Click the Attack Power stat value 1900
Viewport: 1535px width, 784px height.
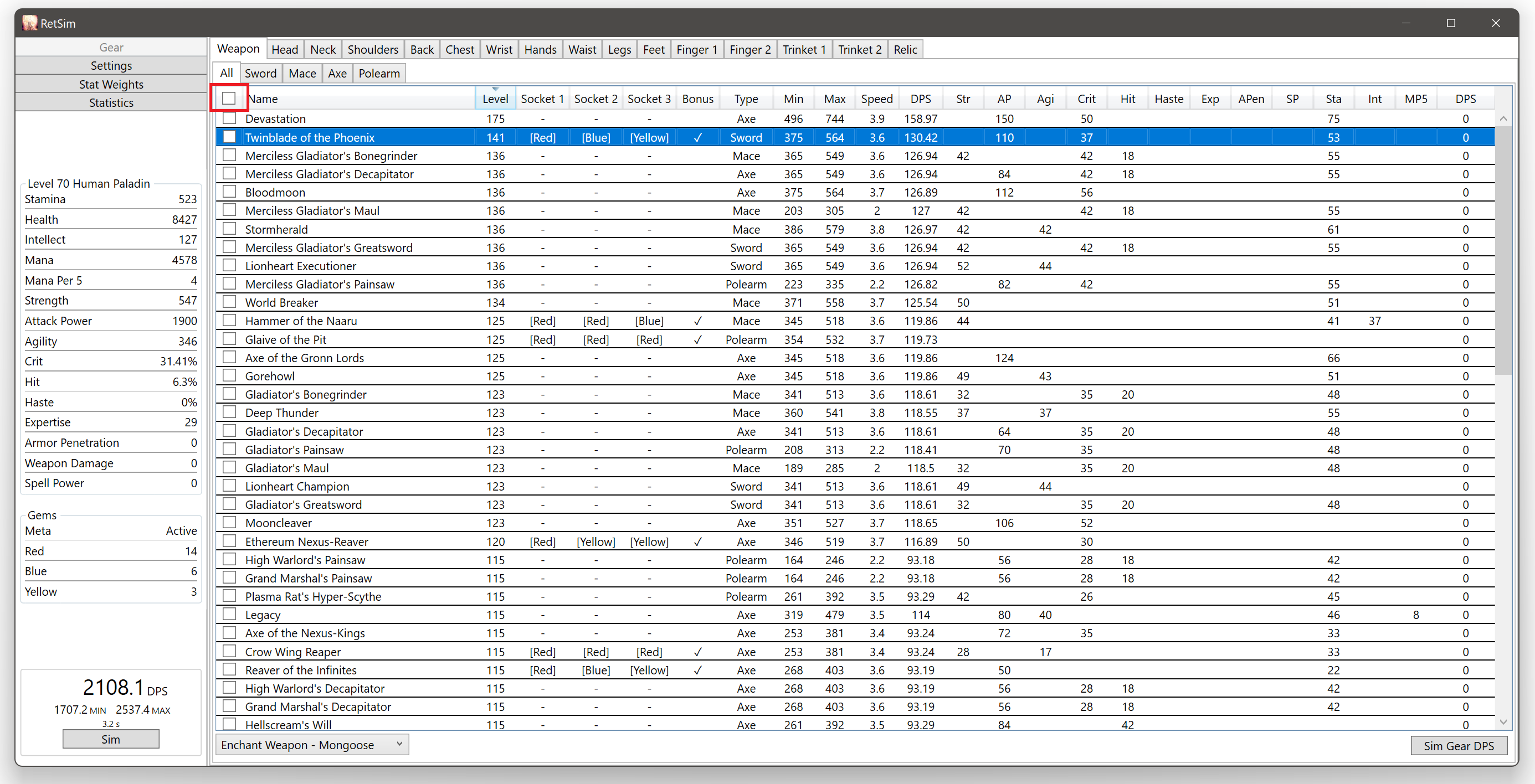tap(184, 321)
